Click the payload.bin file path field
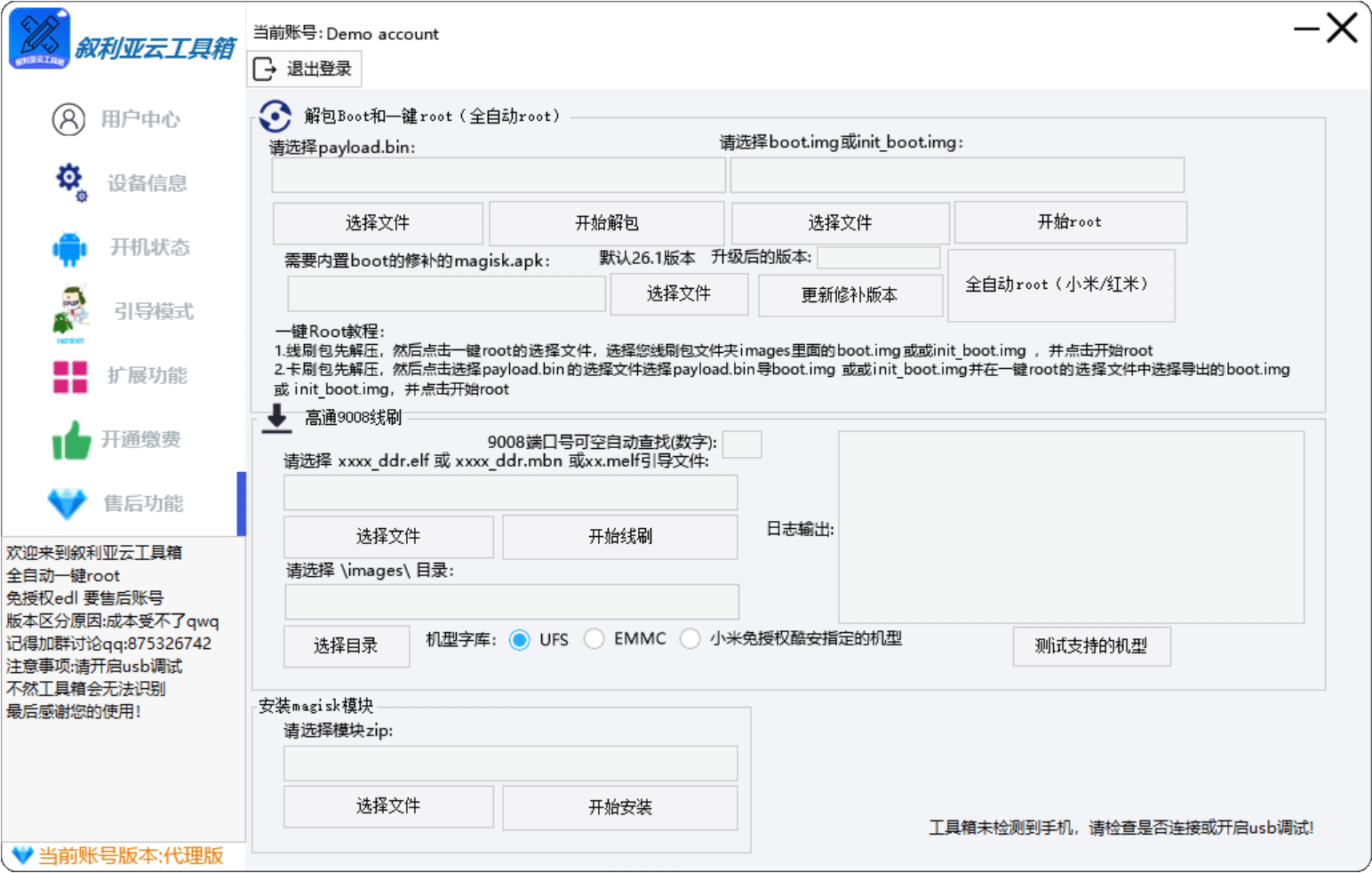This screenshot has height=873, width=1372. click(x=498, y=175)
